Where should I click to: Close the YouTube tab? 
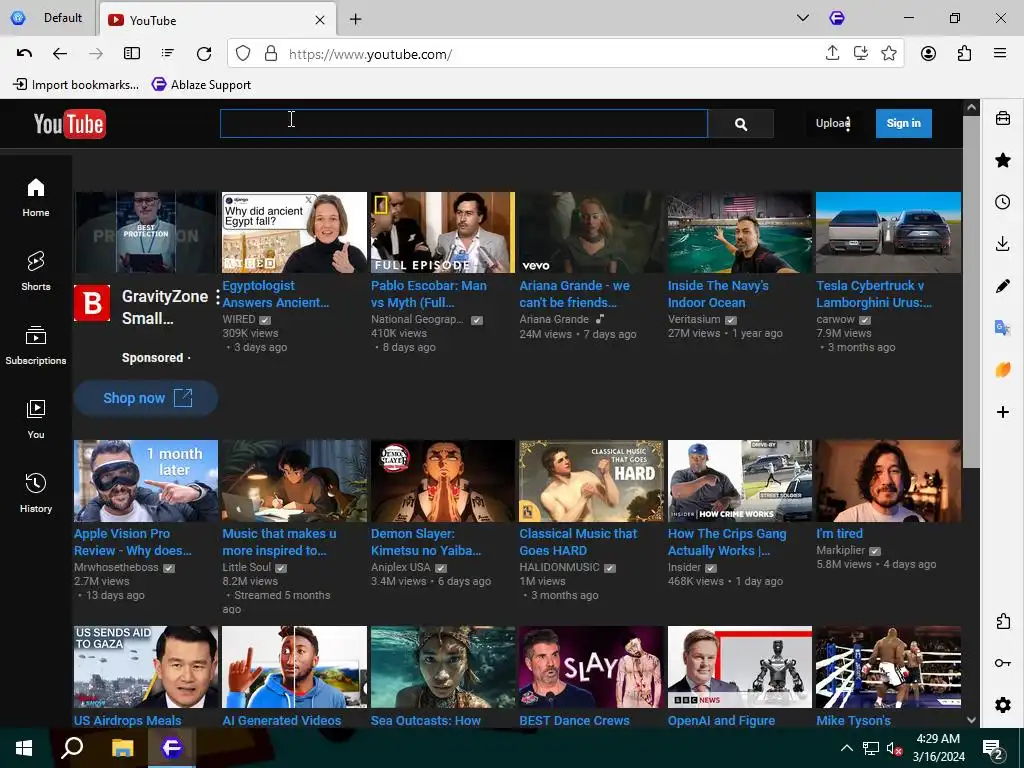(320, 20)
